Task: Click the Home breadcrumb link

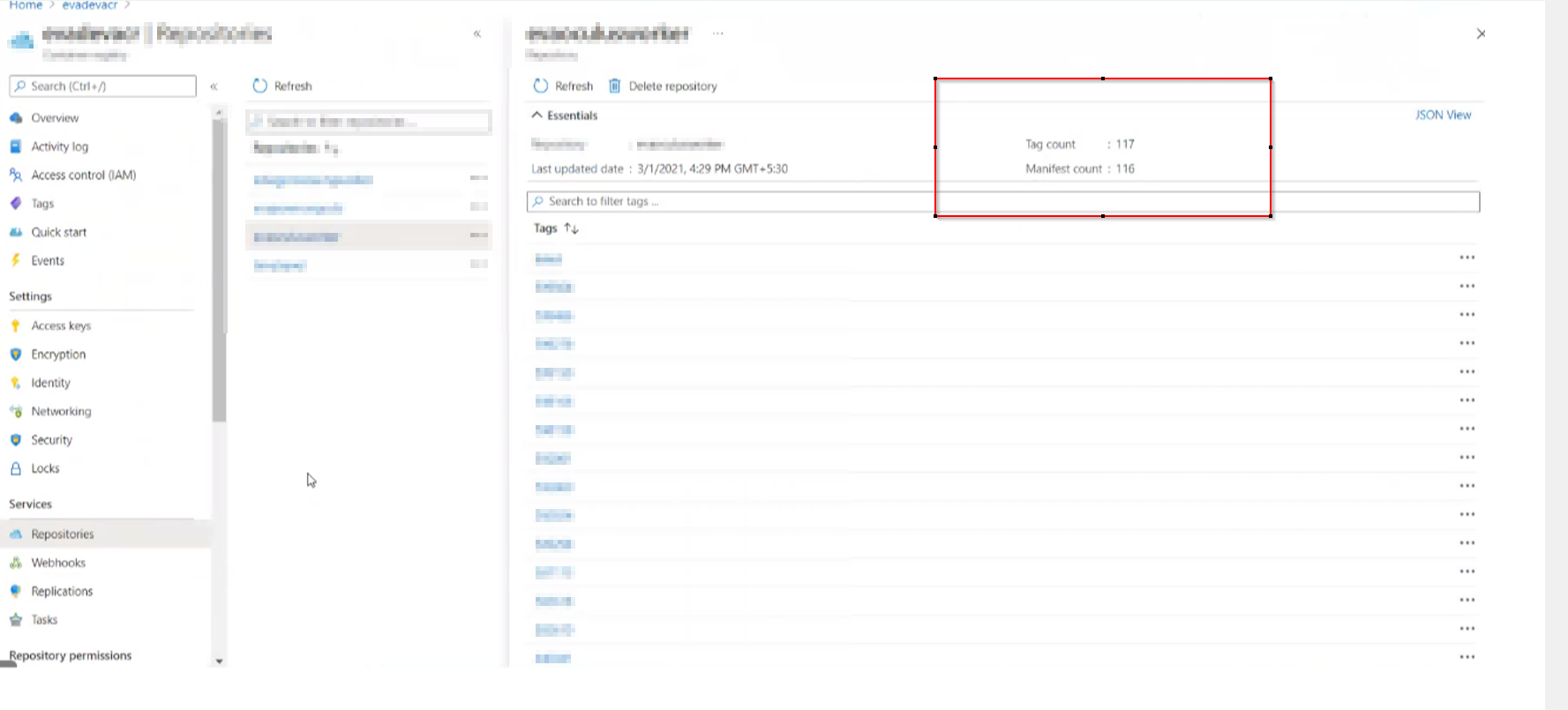Action: (x=26, y=5)
